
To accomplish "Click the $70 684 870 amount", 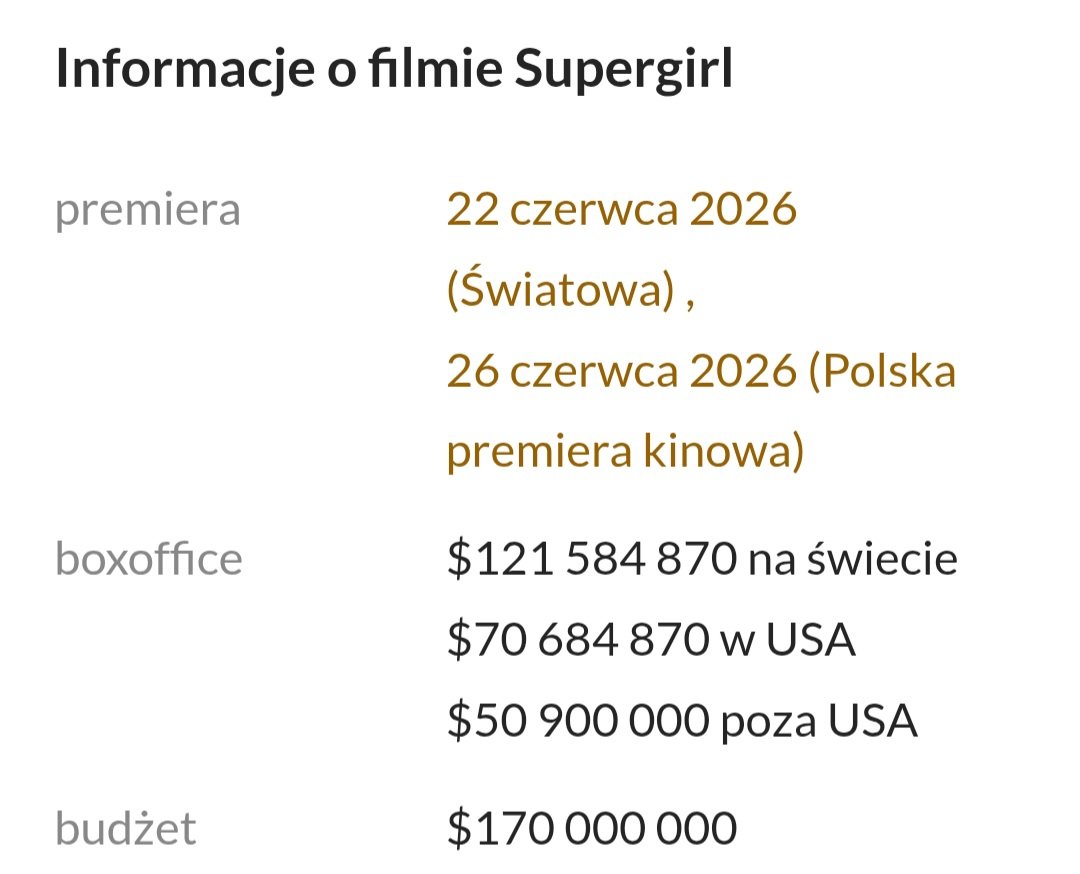I will click(x=578, y=640).
